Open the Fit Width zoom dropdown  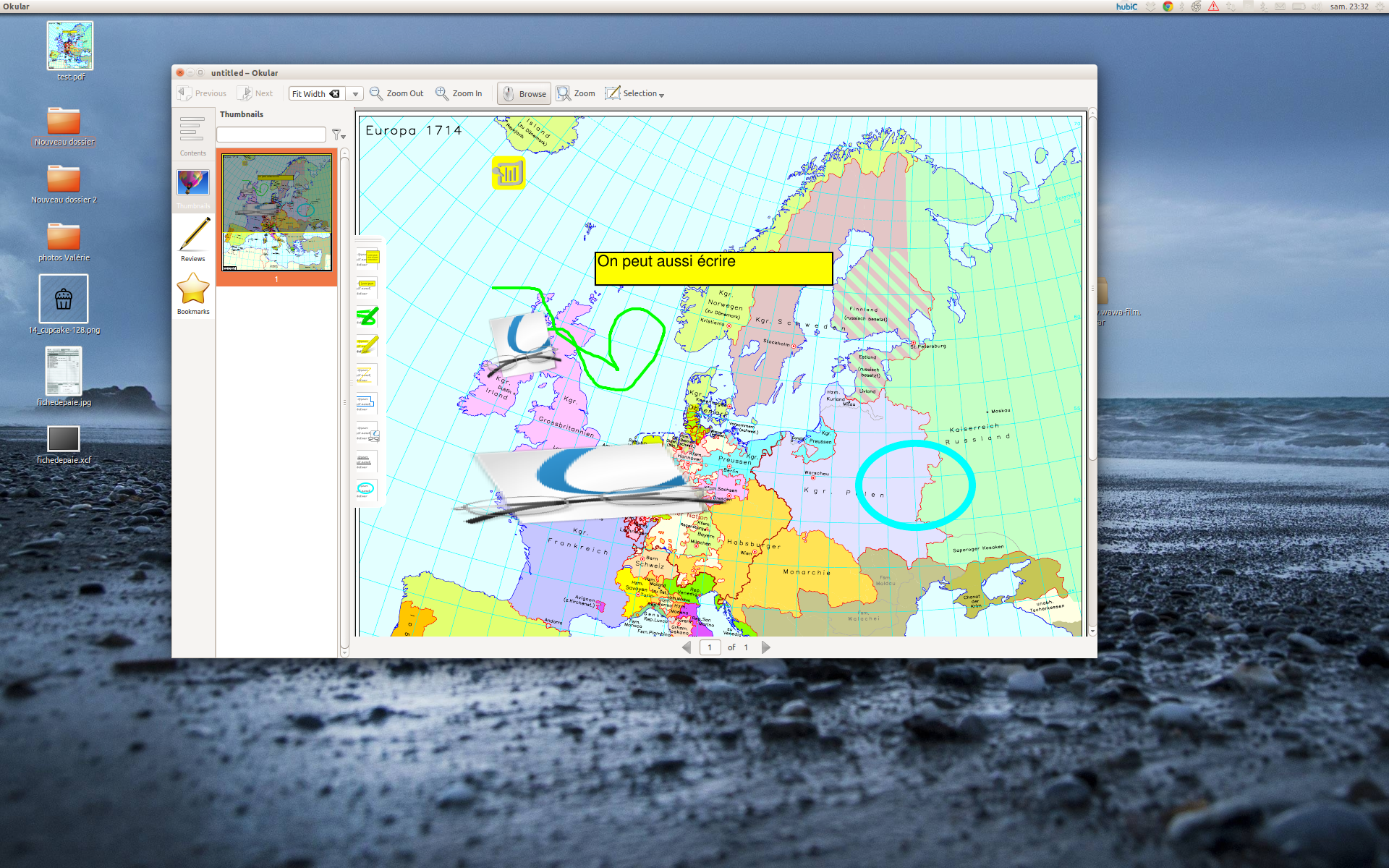point(355,94)
